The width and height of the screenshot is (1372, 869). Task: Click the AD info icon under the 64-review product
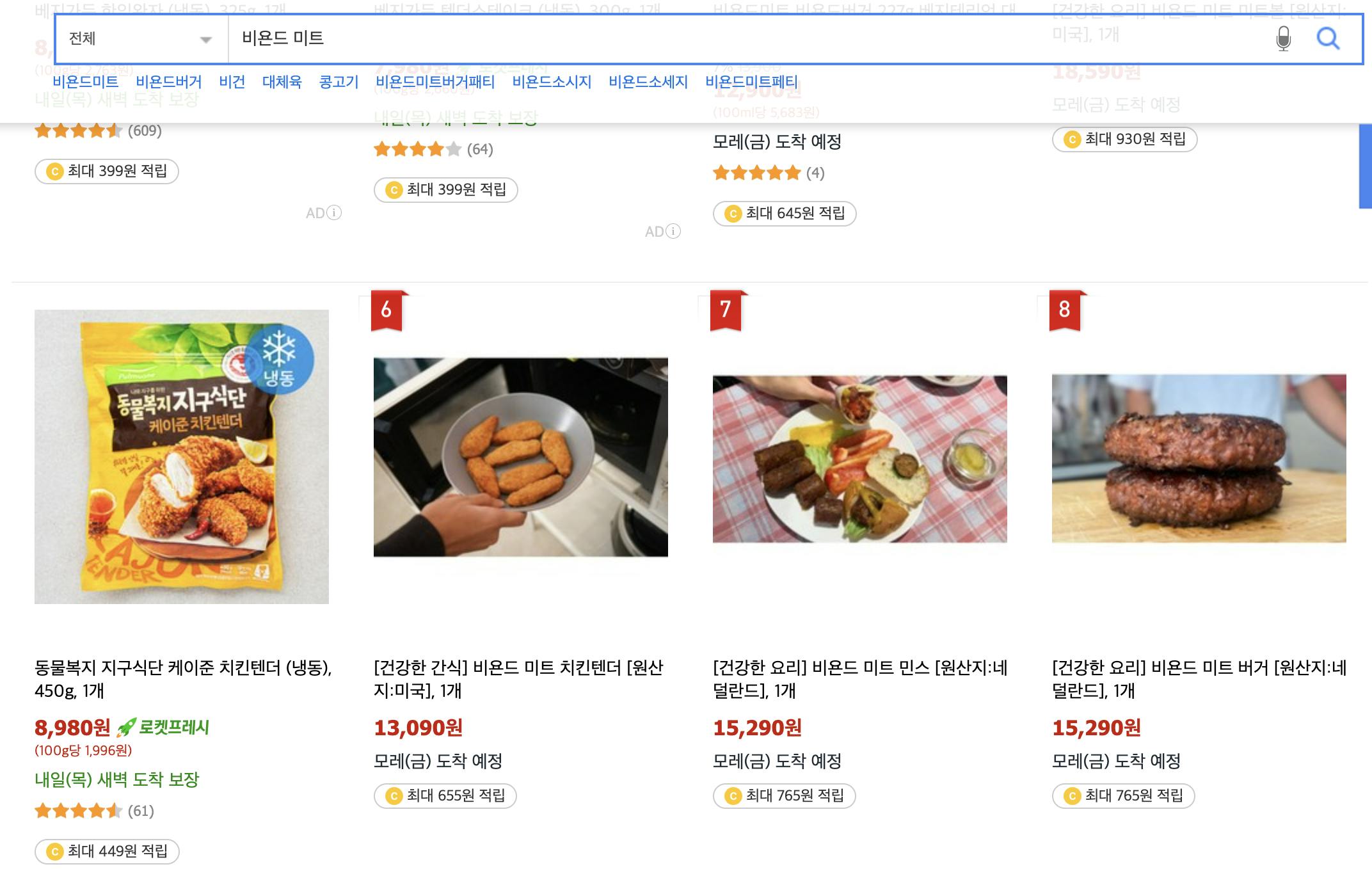(673, 231)
